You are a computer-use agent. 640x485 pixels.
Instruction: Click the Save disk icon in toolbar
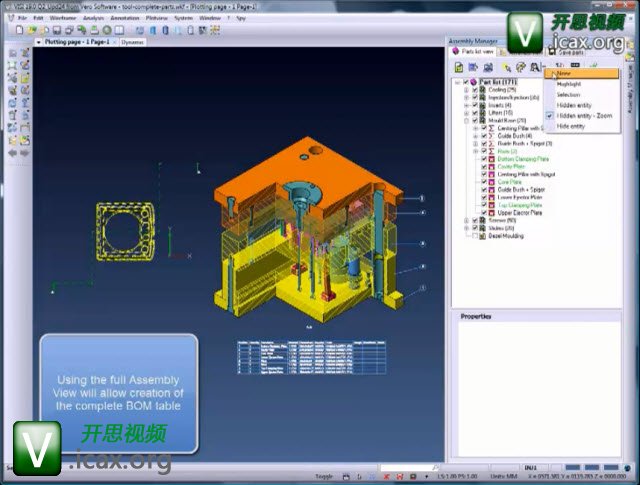[x=57, y=30]
